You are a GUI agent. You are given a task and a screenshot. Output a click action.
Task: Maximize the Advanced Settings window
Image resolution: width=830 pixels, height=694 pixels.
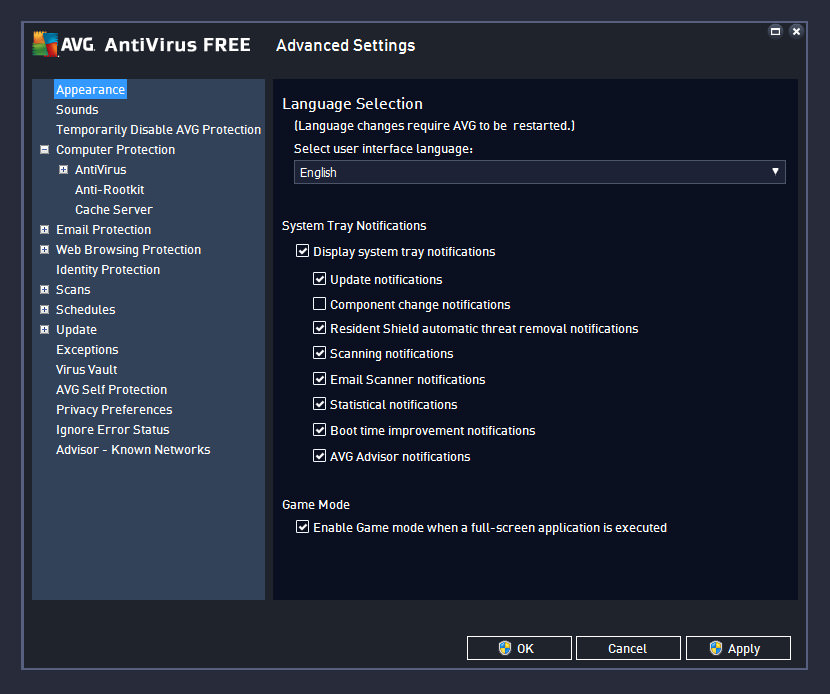[x=775, y=31]
